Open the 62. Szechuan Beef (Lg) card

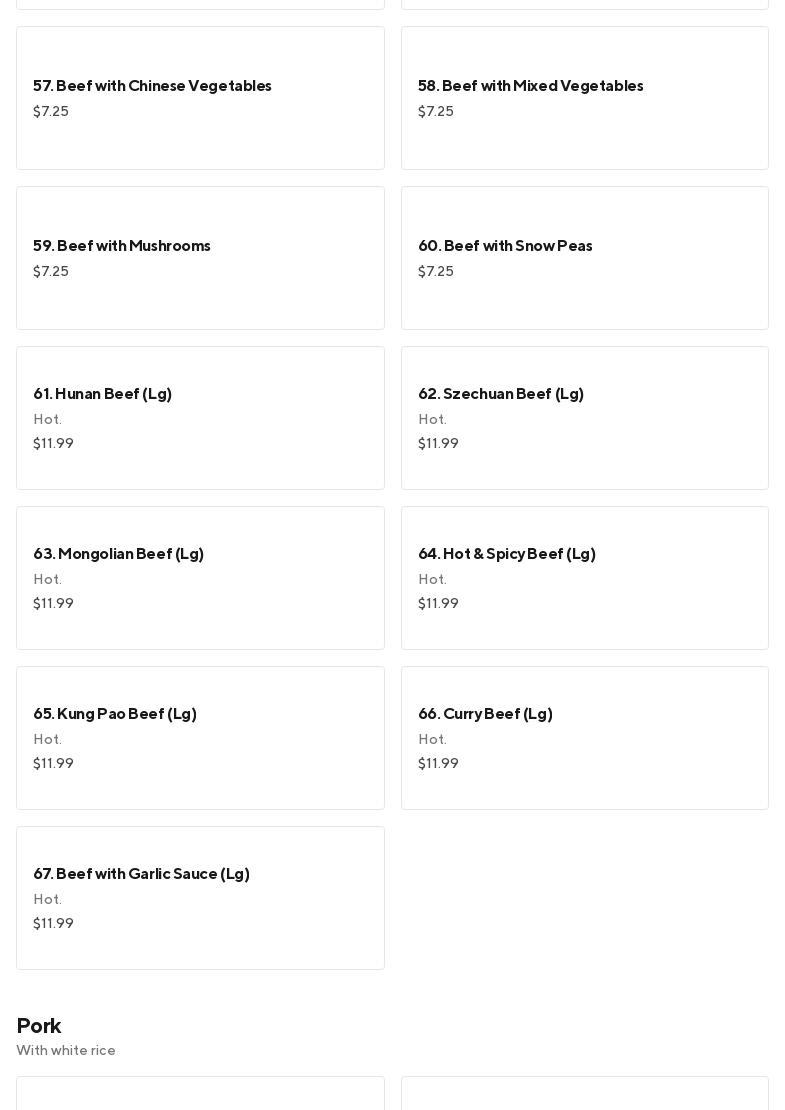click(584, 418)
